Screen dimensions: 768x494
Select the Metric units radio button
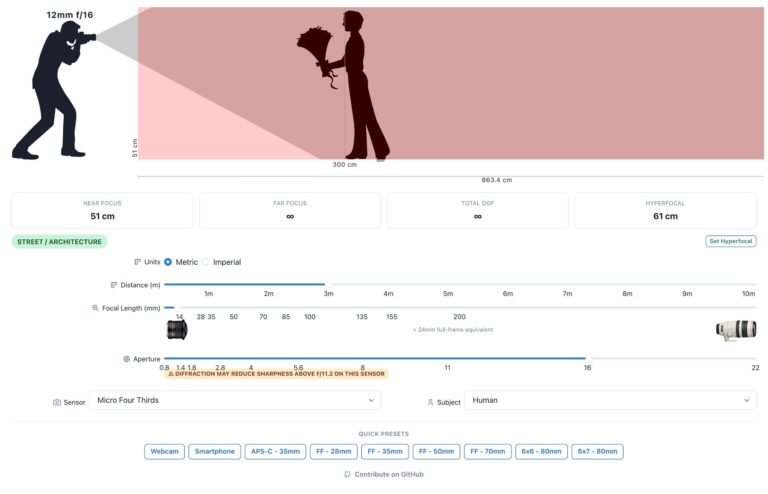(x=168, y=262)
